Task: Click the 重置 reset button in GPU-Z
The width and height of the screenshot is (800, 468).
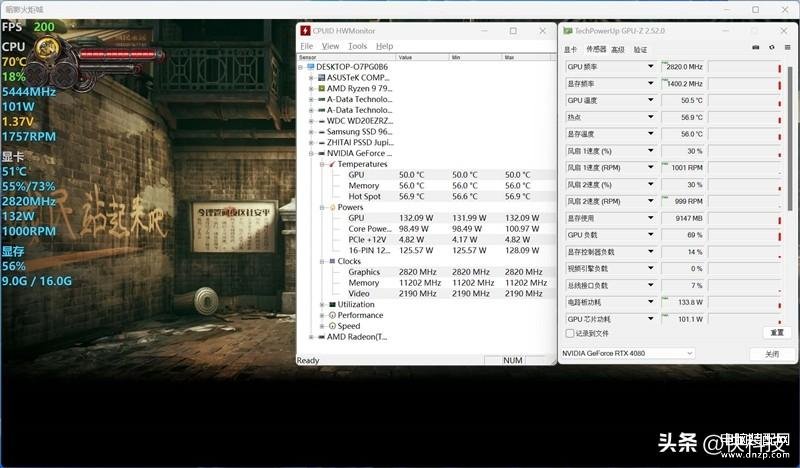Action: (777, 332)
